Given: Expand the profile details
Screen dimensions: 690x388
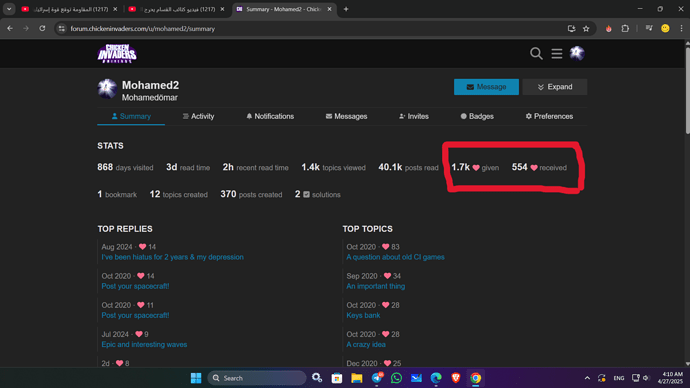Looking at the screenshot, I should [554, 87].
